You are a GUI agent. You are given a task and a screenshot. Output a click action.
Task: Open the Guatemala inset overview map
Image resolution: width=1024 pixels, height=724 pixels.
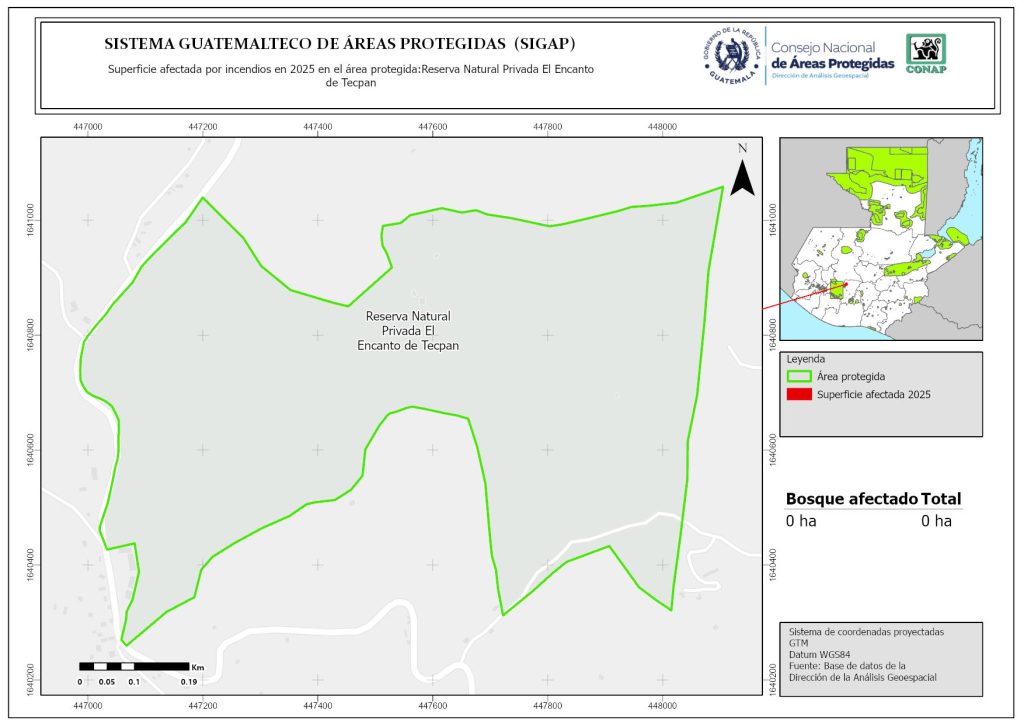pyautogui.click(x=880, y=238)
